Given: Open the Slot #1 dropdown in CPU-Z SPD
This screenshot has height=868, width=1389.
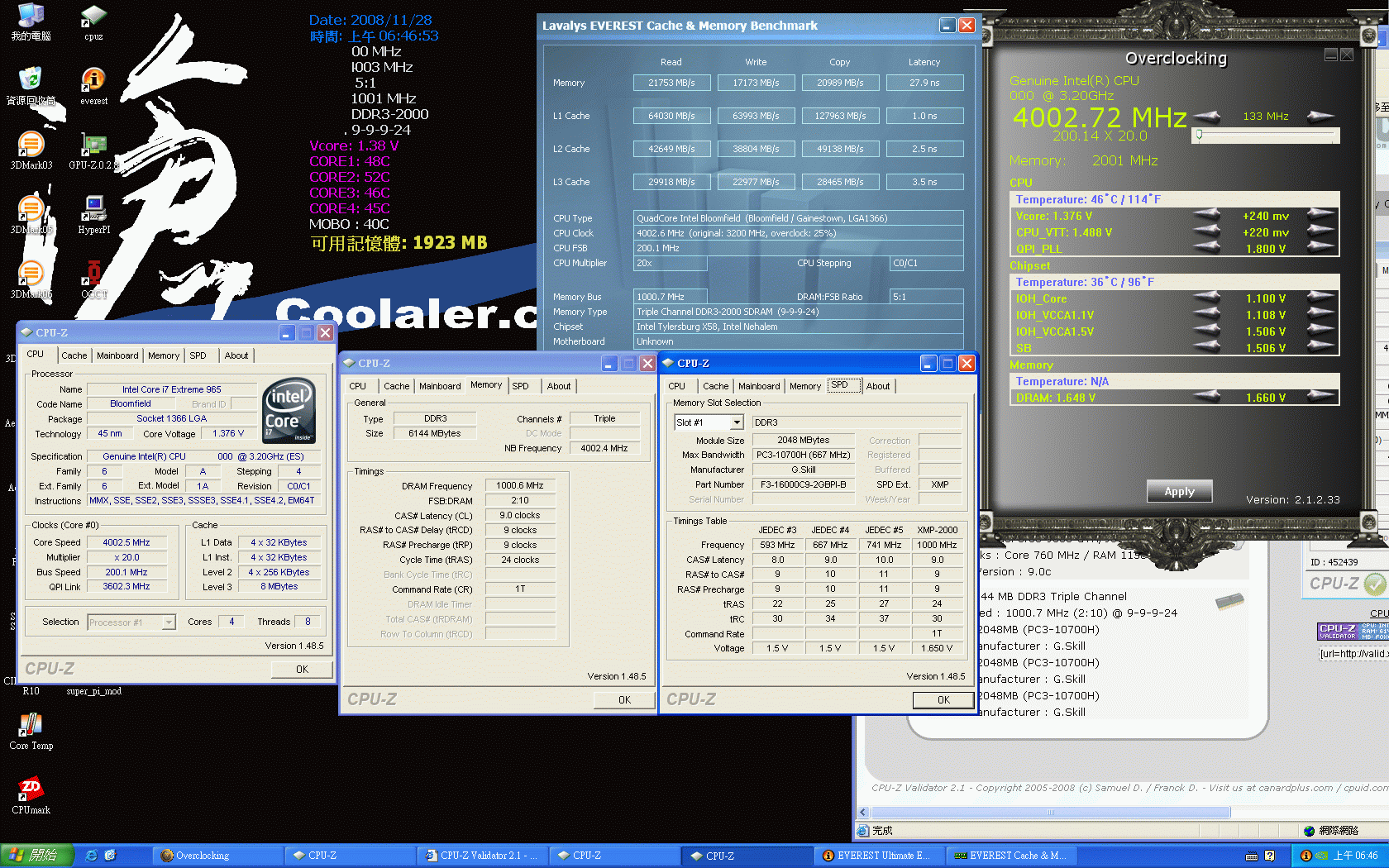Looking at the screenshot, I should [737, 422].
